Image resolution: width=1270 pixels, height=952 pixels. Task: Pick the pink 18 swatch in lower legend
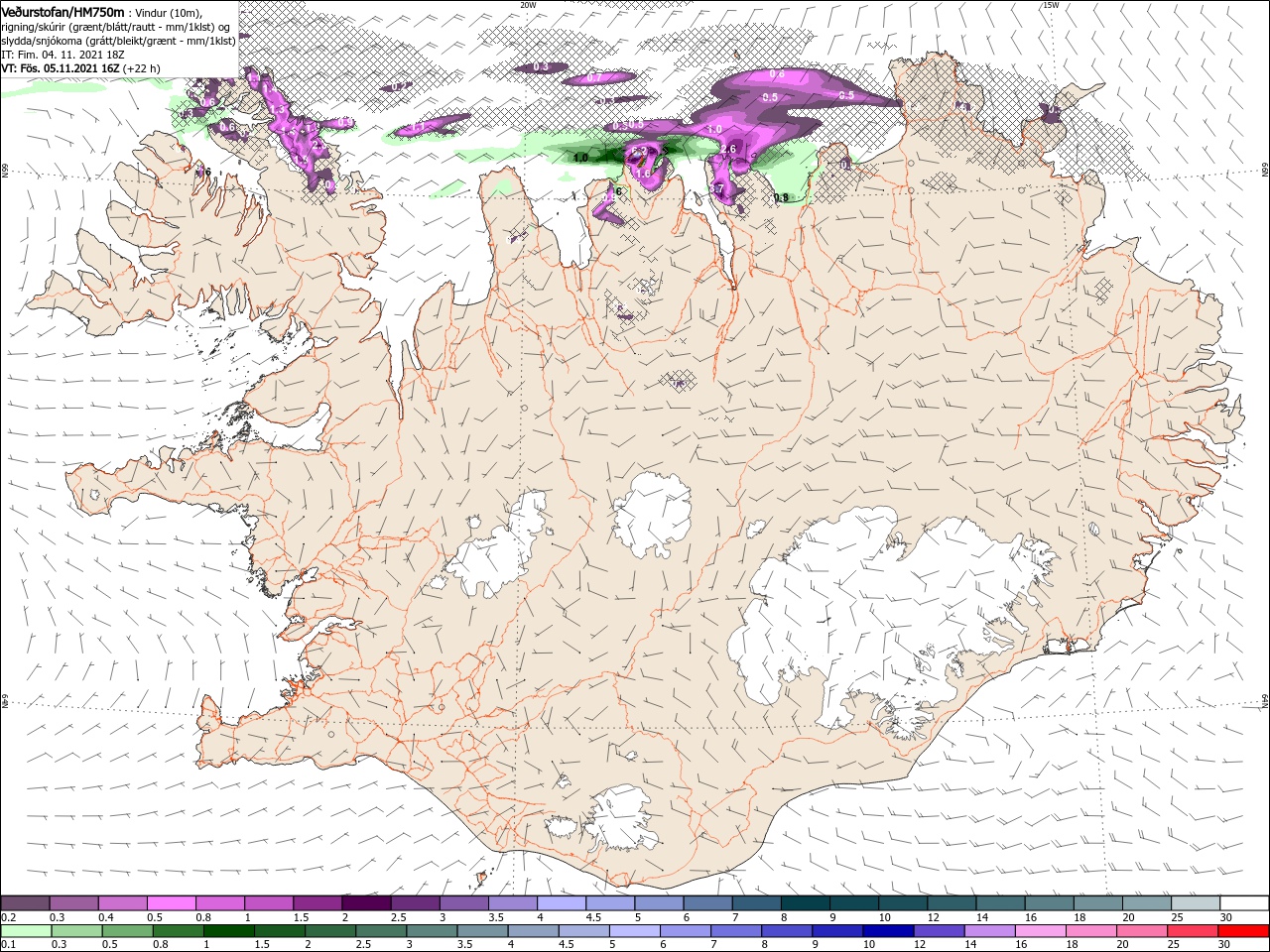pyautogui.click(x=1090, y=931)
